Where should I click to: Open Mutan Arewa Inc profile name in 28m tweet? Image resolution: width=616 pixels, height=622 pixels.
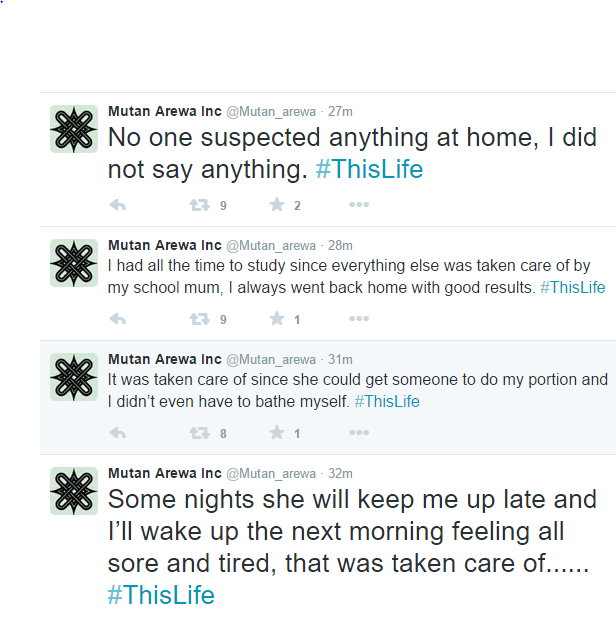[x=164, y=245]
